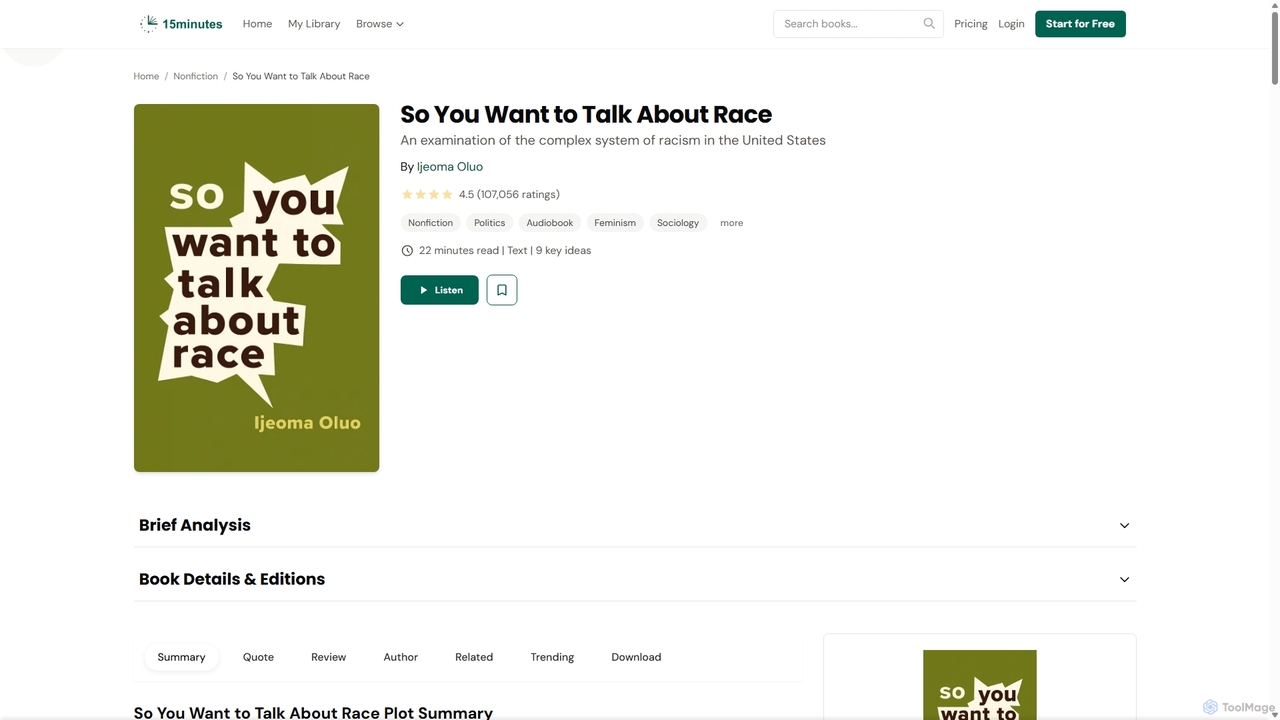Screen dimensions: 1280x720
Task: View the Trending tab
Action: (x=552, y=657)
